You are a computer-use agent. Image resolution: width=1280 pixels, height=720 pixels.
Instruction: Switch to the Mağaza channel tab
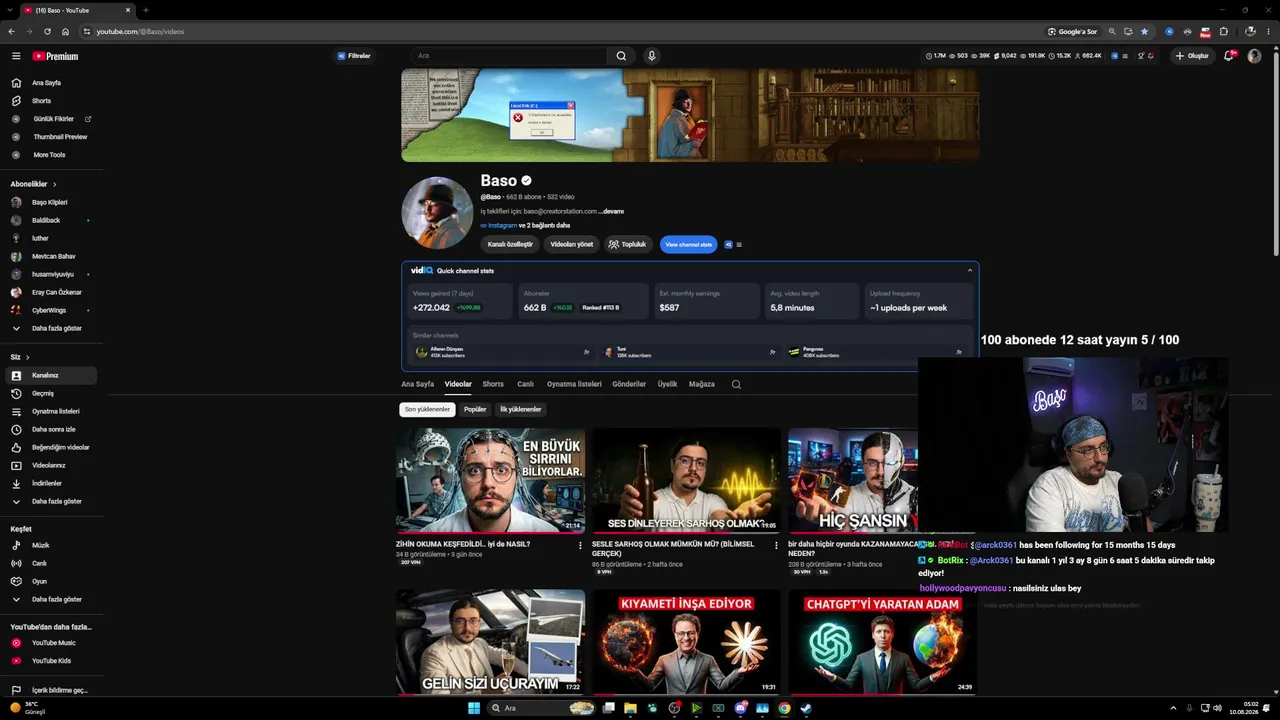coord(702,384)
